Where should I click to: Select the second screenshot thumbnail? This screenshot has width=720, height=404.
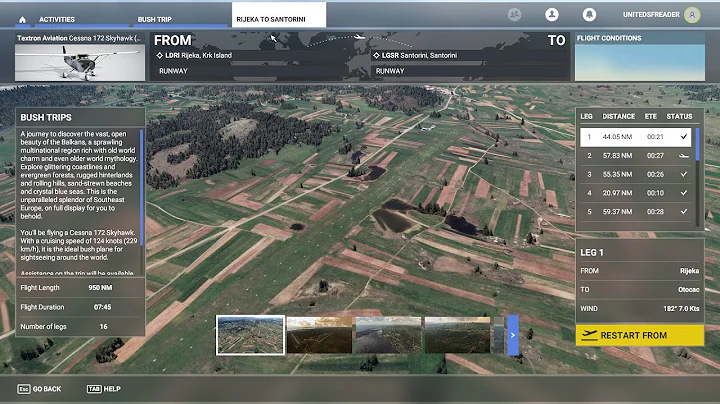[x=319, y=335]
